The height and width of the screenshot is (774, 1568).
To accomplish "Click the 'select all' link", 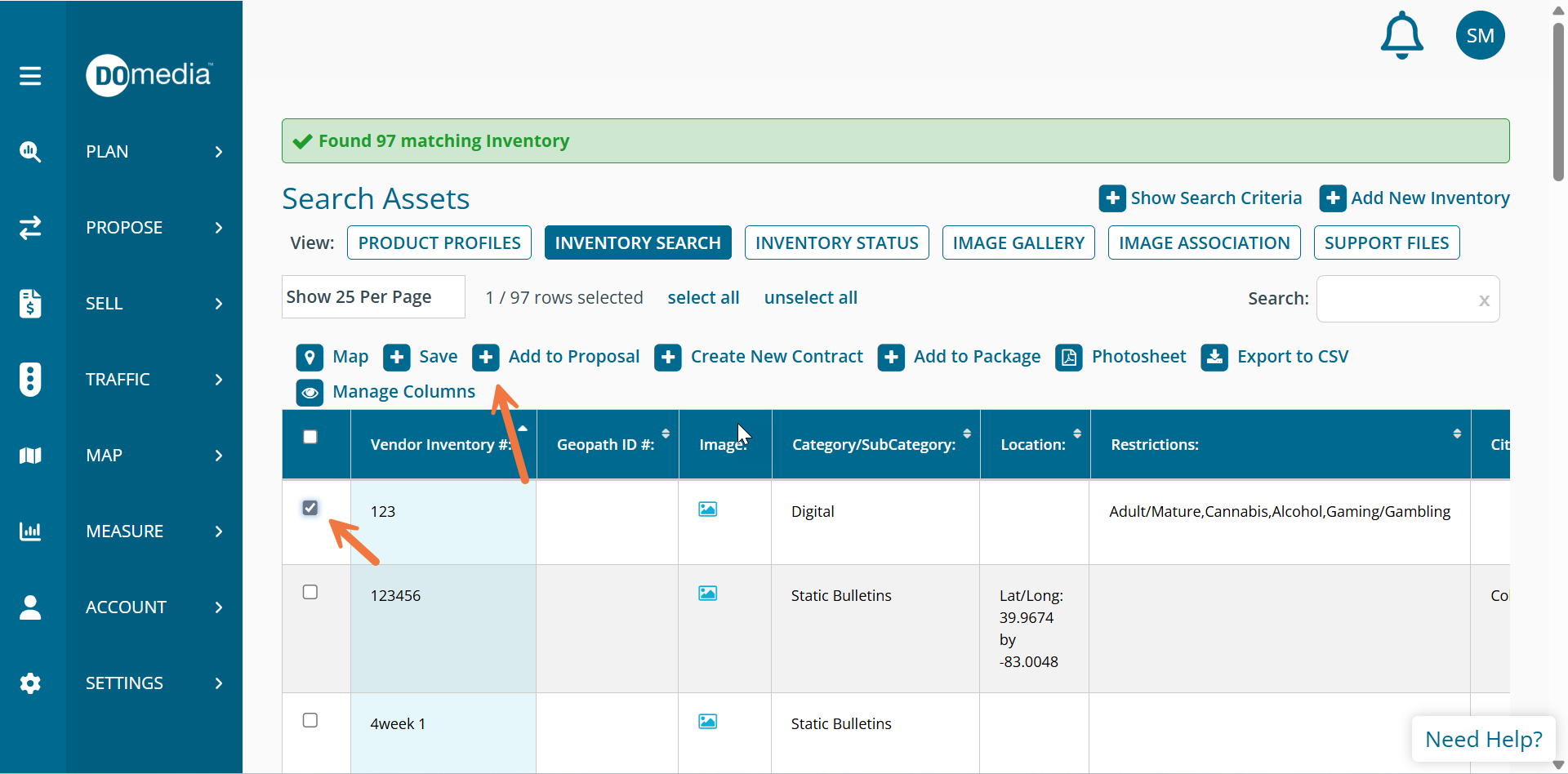I will click(x=703, y=298).
